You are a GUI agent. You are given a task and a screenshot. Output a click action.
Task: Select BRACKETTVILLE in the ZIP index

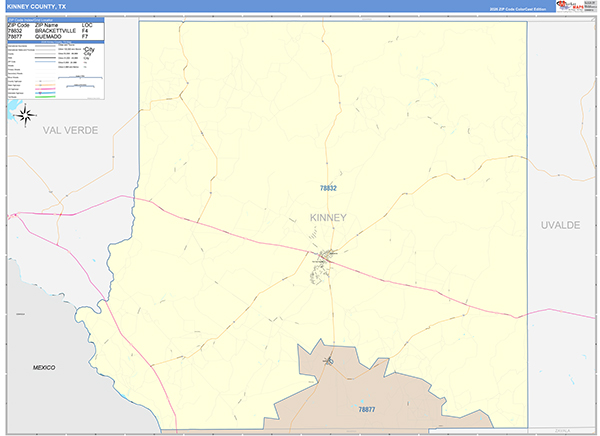(x=55, y=31)
